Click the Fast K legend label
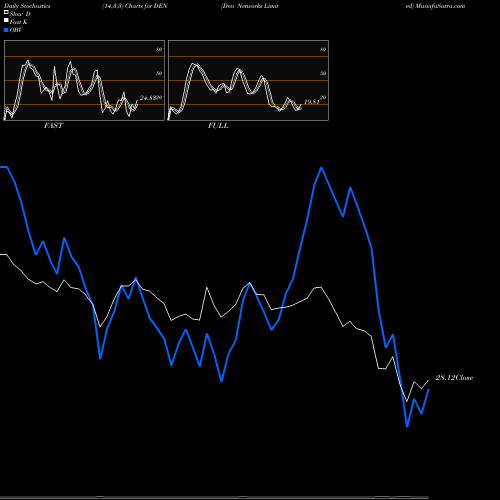 [19, 22]
